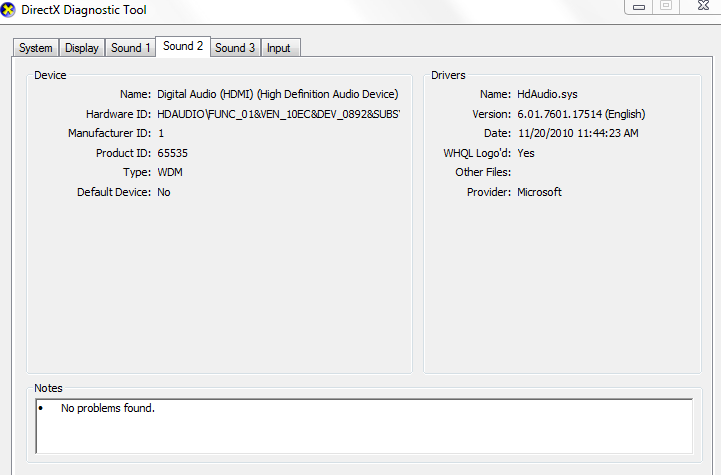Switch to the System tab
This screenshot has height=475, width=721.
(x=36, y=48)
